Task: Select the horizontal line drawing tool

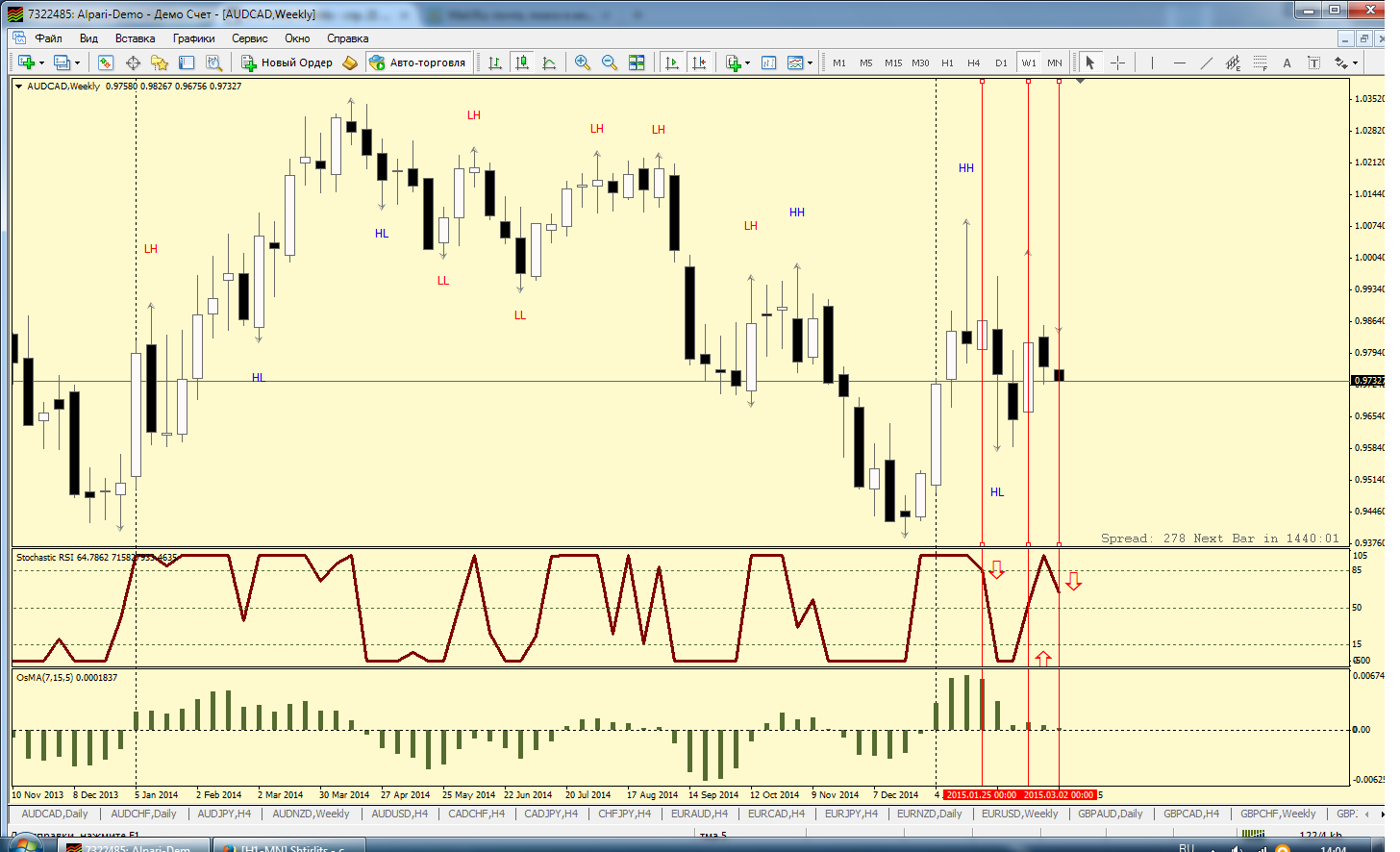Action: (x=1179, y=63)
